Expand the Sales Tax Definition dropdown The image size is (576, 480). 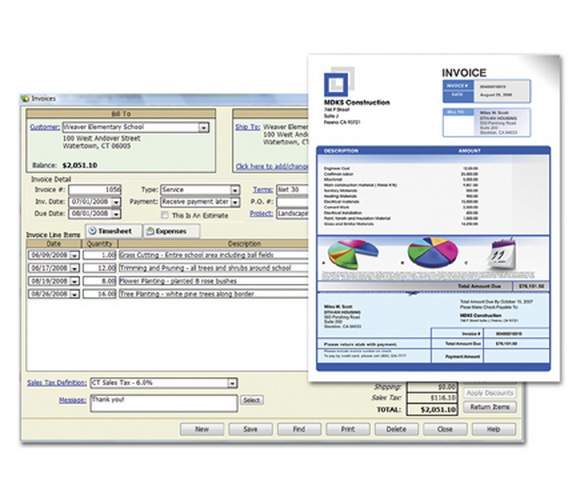[232, 383]
